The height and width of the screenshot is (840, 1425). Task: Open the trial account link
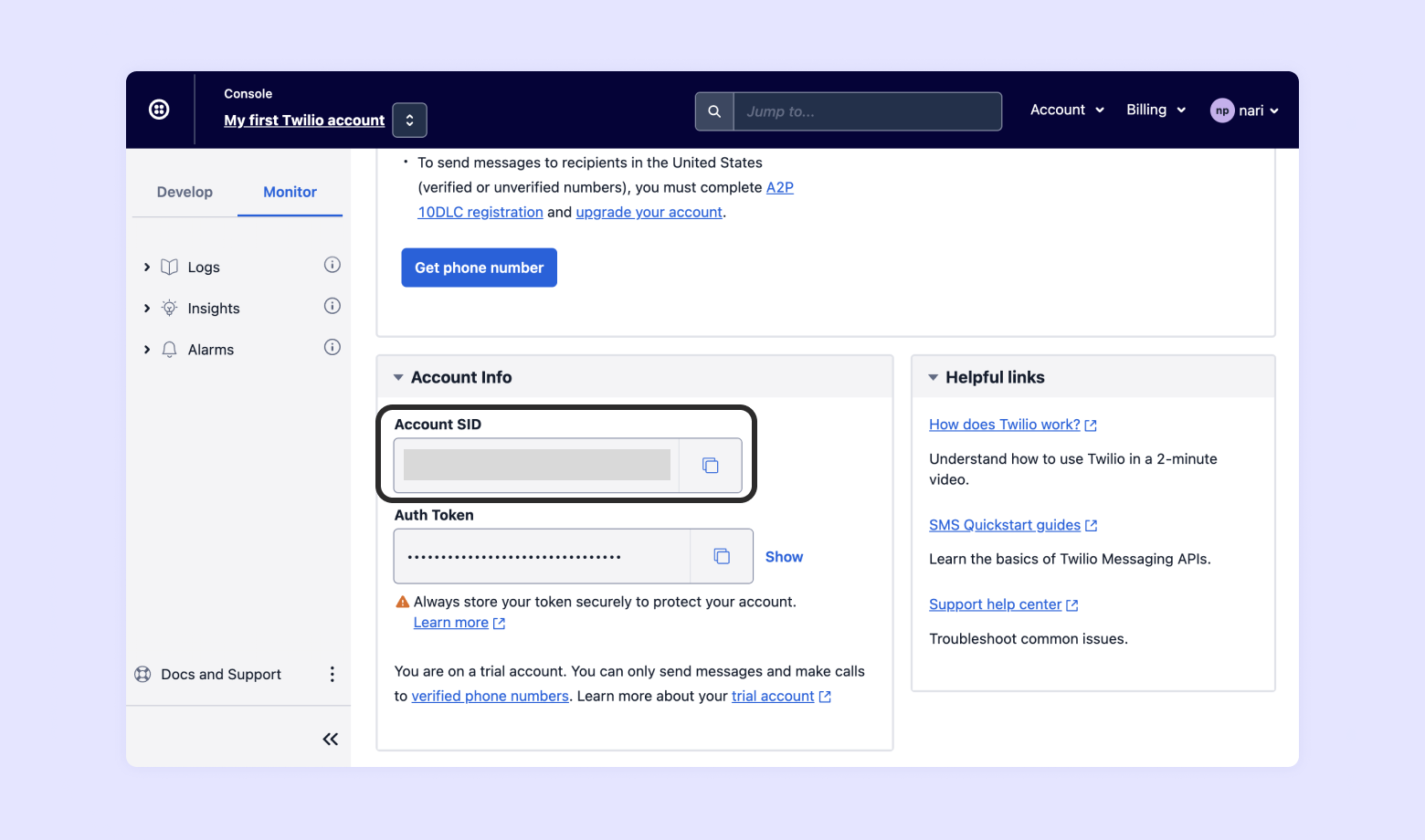coord(773,696)
